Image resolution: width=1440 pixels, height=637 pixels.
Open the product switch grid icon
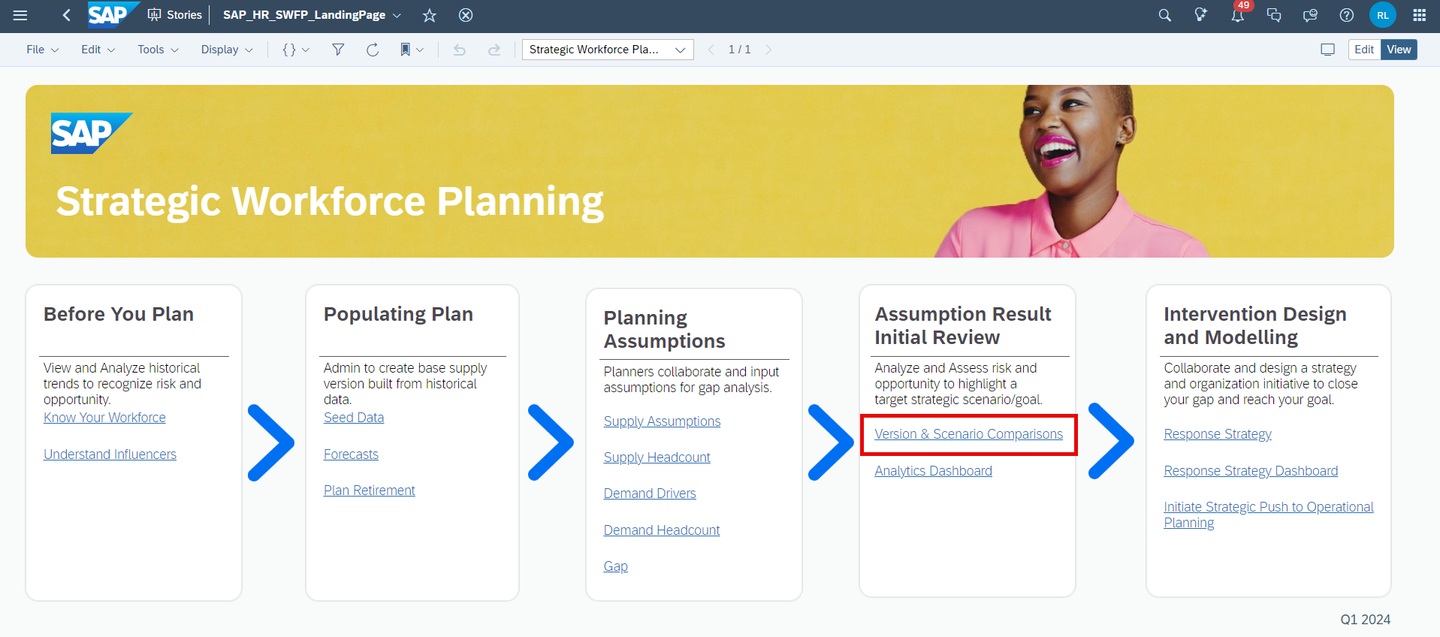pyautogui.click(x=1419, y=15)
